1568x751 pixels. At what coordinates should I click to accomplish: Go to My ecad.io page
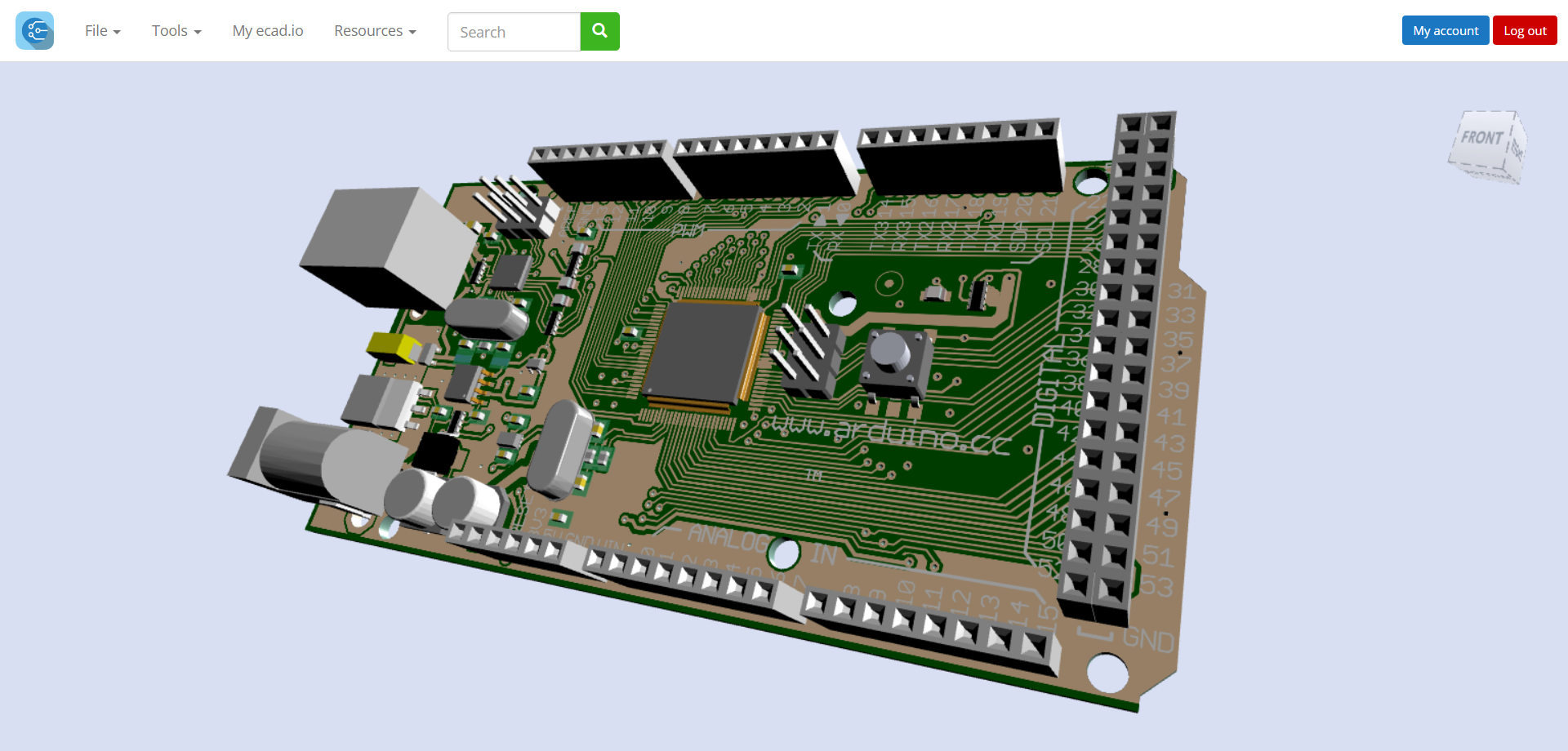pyautogui.click(x=268, y=31)
